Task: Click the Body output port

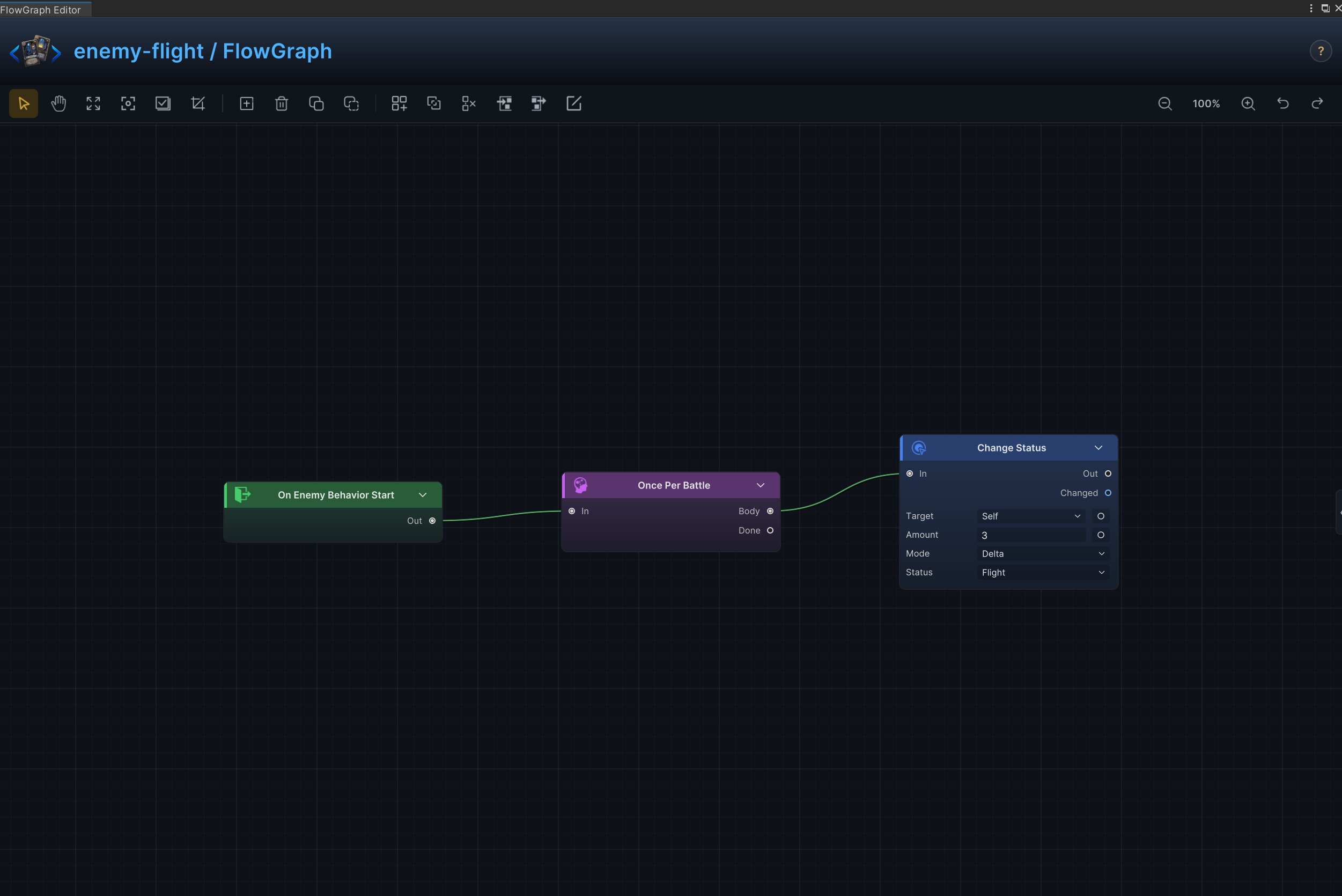Action: click(x=770, y=511)
